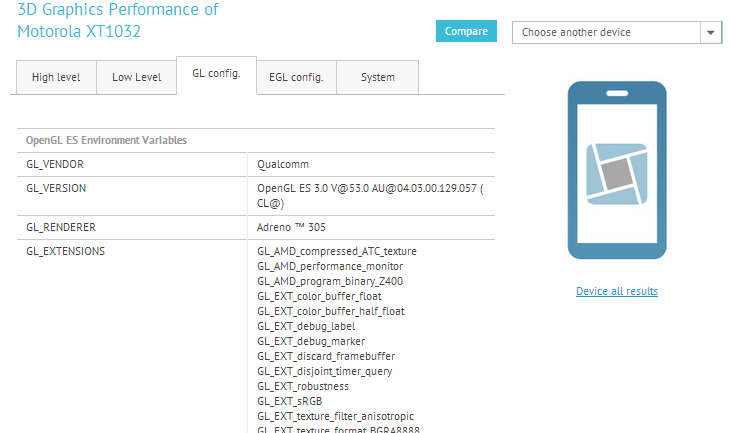Switch to the Low Level tab
This screenshot has width=732, height=433.
coord(136,77)
